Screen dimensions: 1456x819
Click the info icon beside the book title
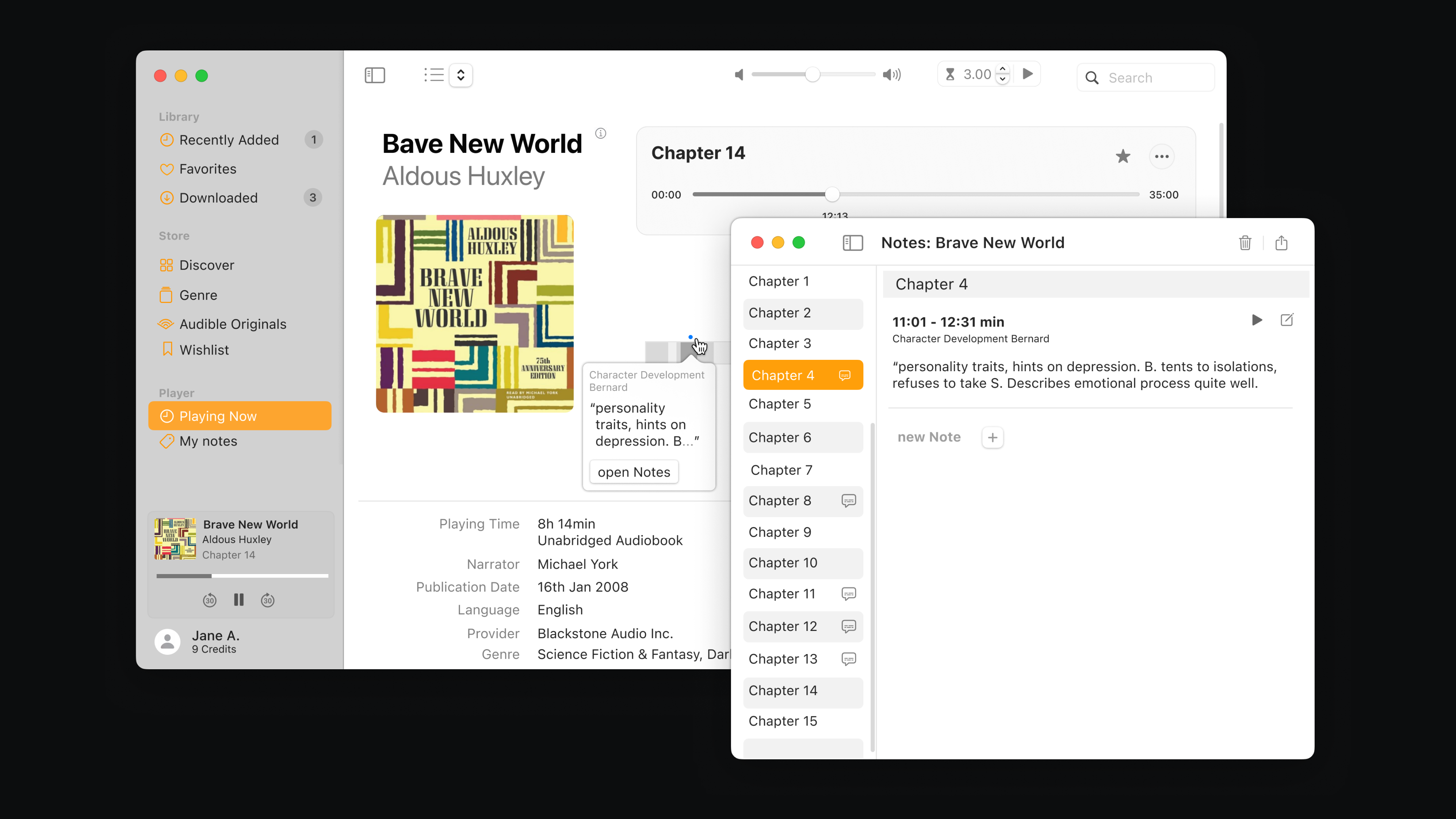click(x=601, y=133)
